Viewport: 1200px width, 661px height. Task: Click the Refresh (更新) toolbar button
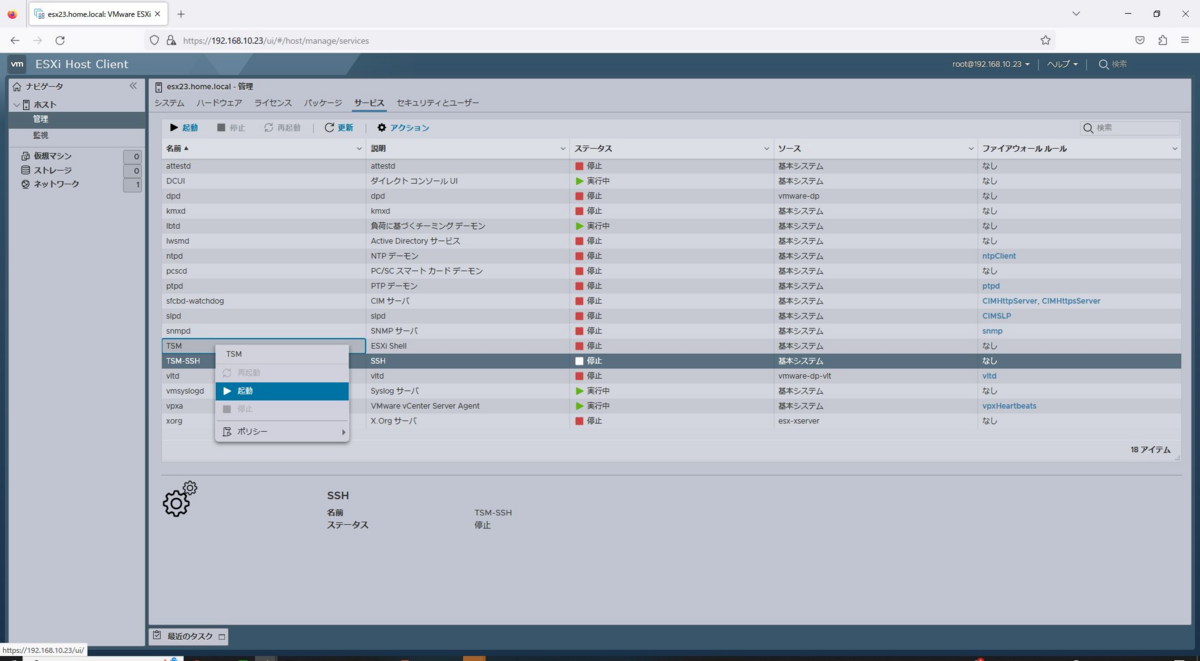coord(339,128)
